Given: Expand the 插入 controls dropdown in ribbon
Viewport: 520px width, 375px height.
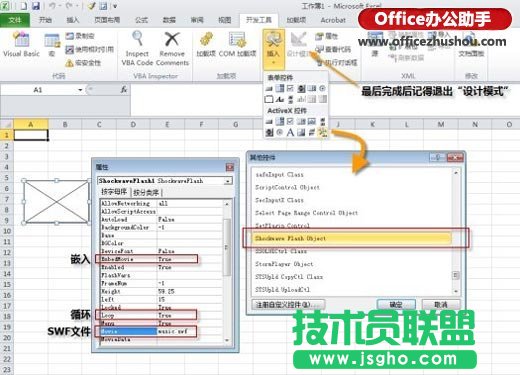Looking at the screenshot, I should point(273,49).
